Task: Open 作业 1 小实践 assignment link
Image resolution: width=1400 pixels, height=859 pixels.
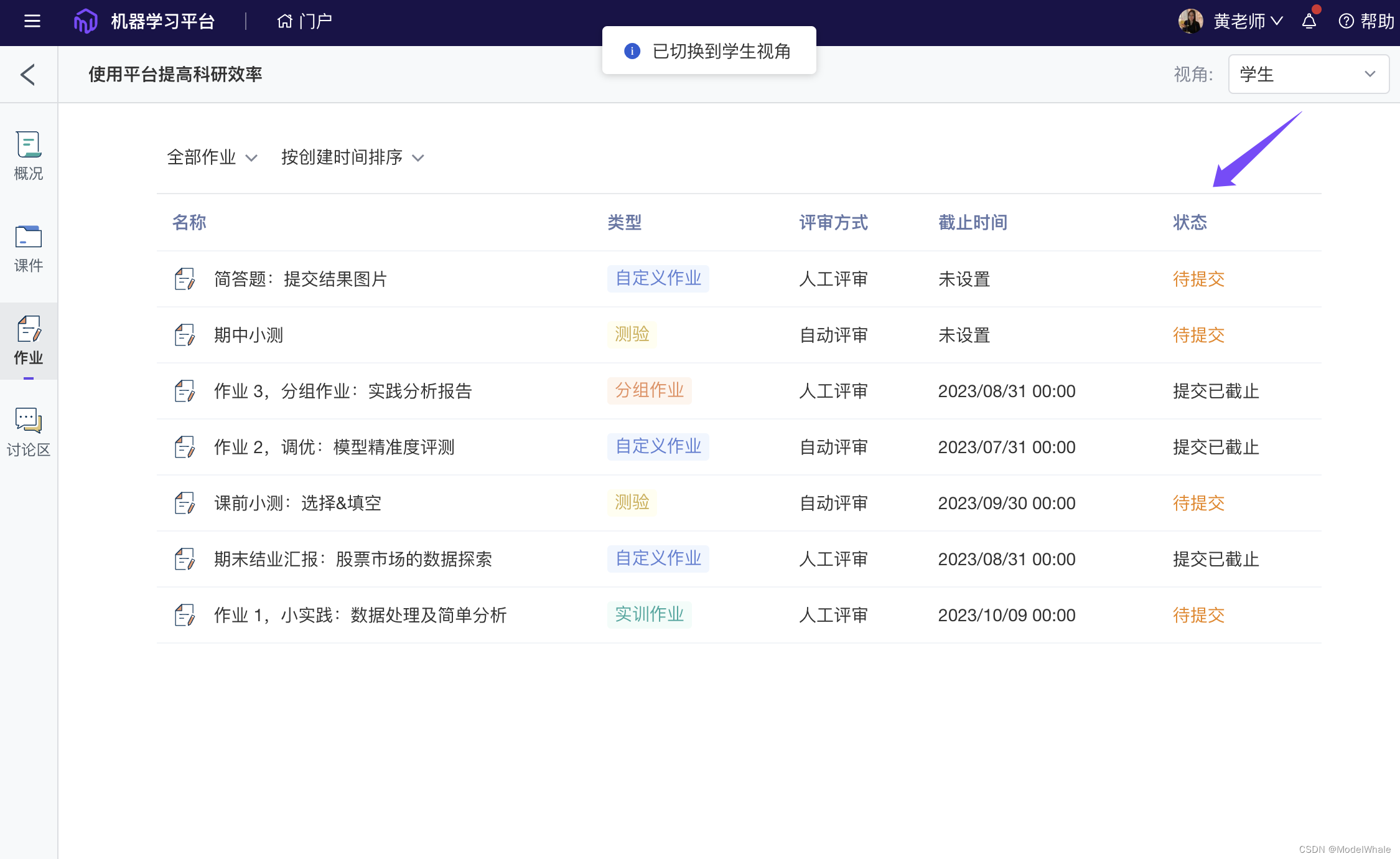Action: pyautogui.click(x=360, y=615)
